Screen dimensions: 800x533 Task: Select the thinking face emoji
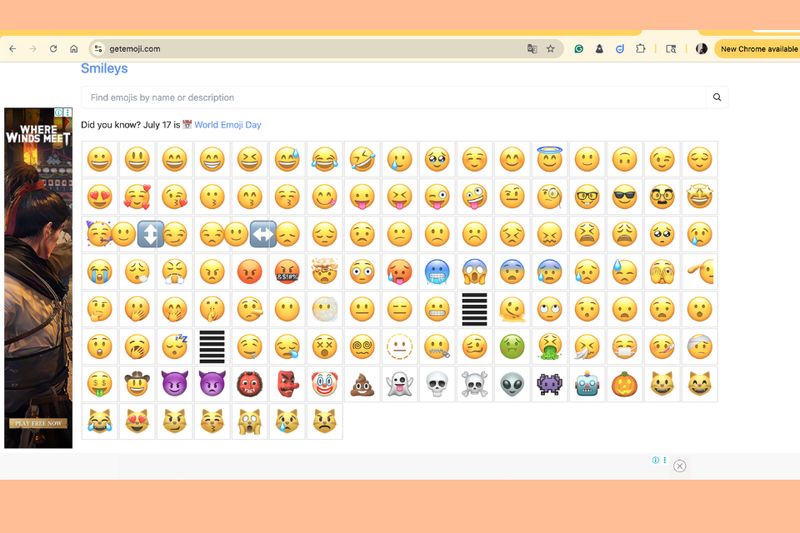[x=99, y=309]
